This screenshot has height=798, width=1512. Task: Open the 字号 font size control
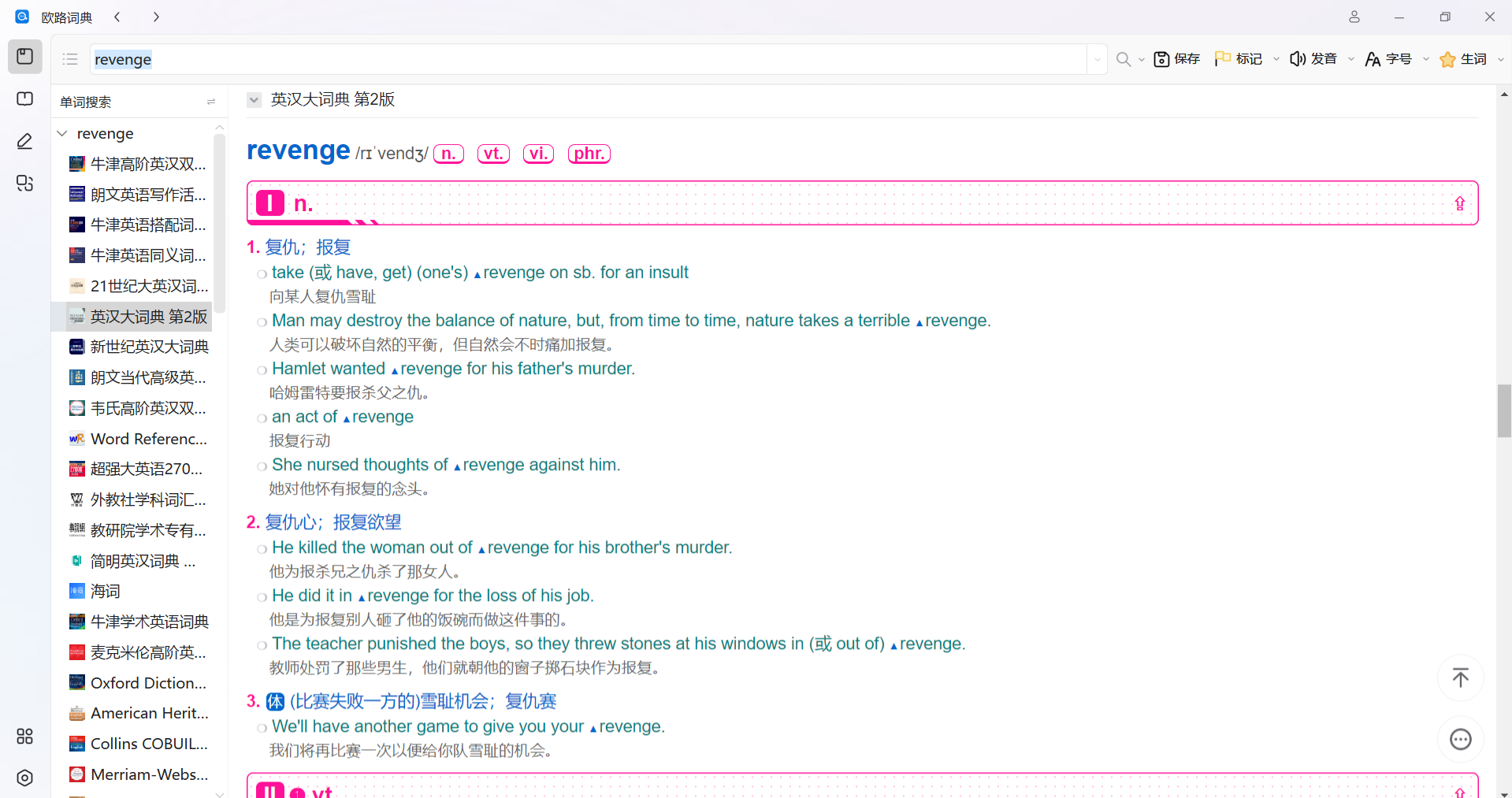coord(1388,59)
